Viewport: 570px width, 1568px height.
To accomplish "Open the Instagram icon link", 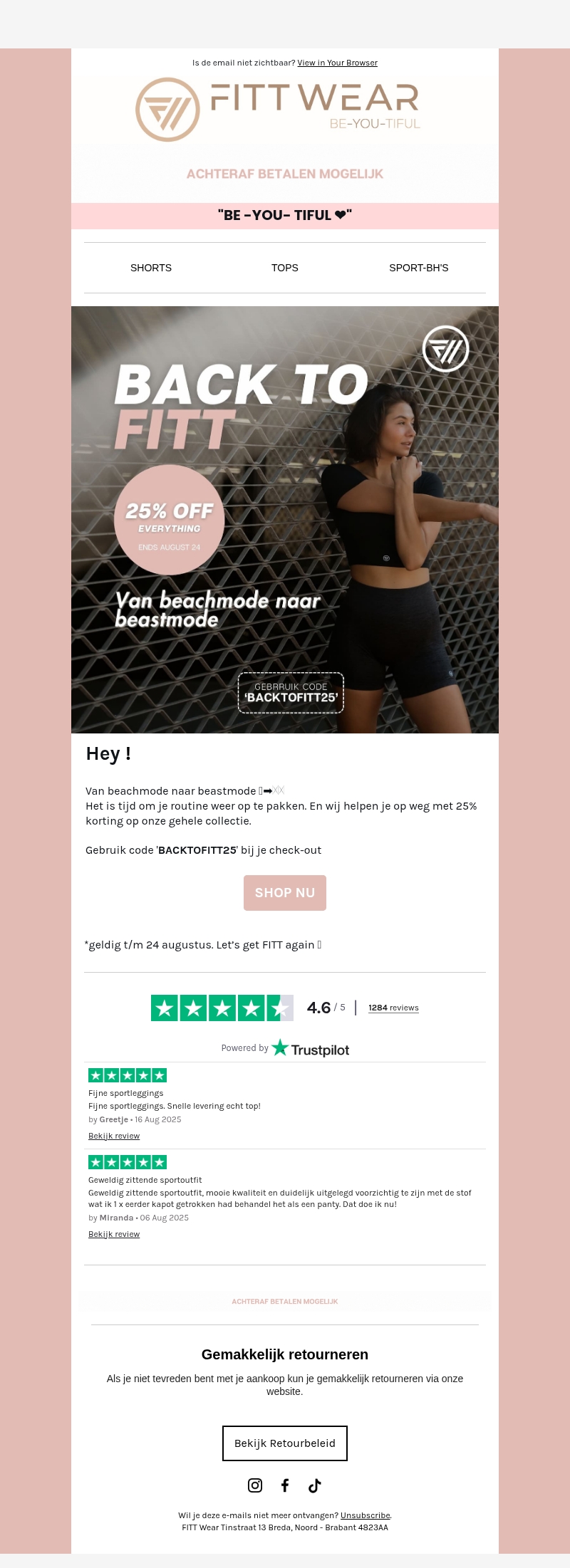I will pos(255,1485).
